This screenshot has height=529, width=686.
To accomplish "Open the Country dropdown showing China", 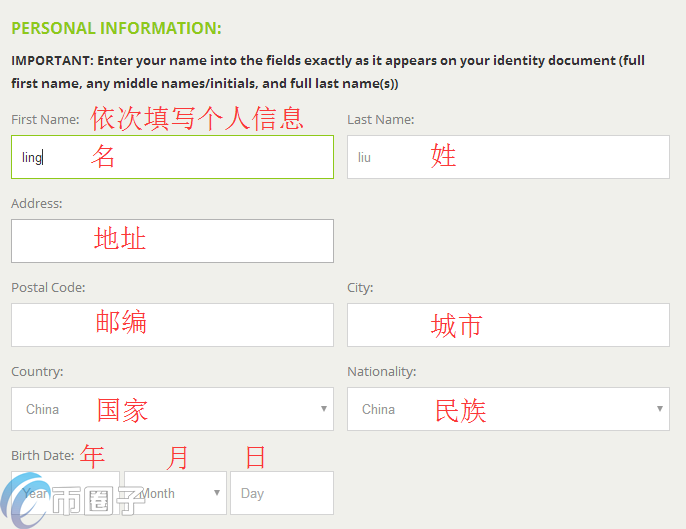I will pos(172,409).
